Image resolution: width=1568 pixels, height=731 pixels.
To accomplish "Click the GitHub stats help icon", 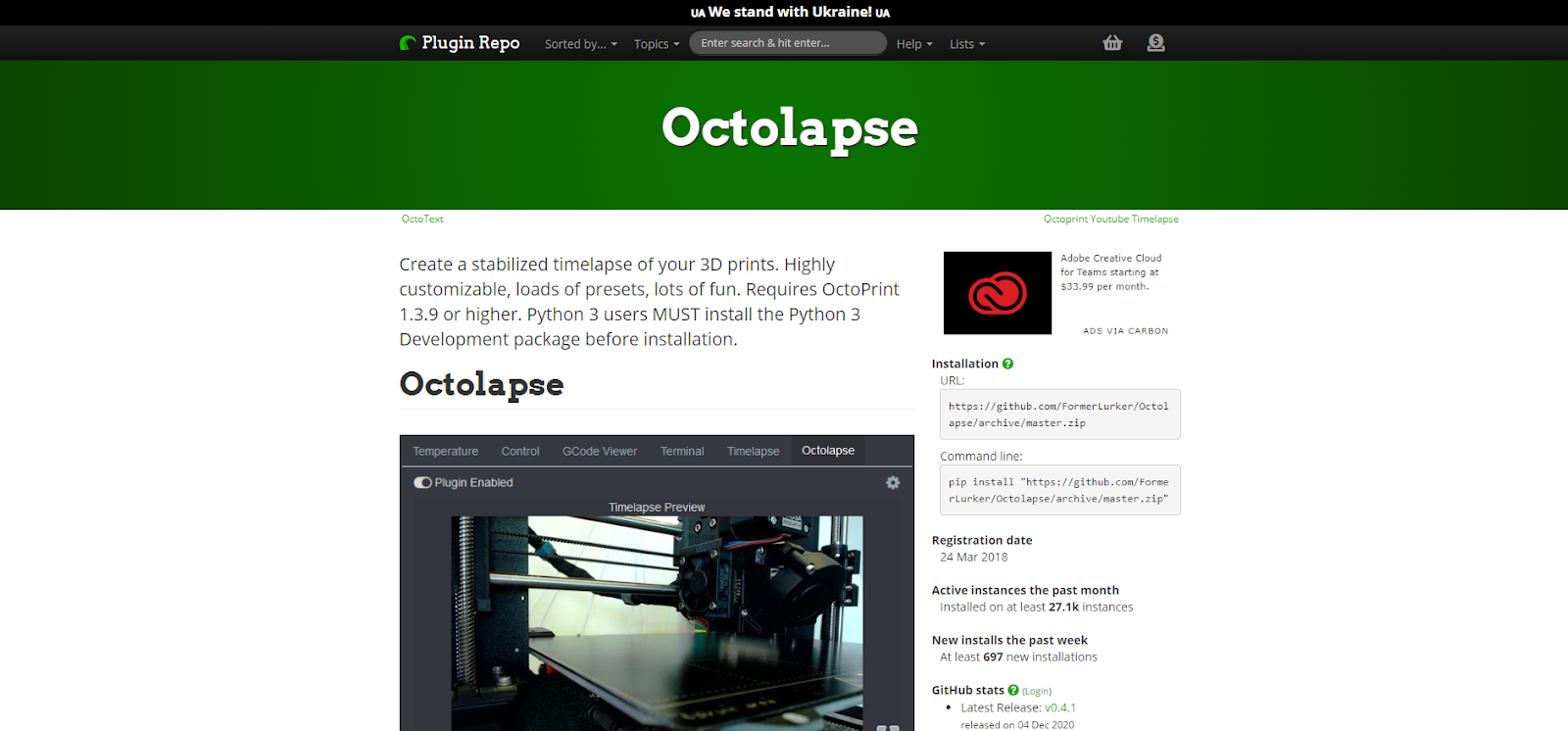I will [1013, 690].
